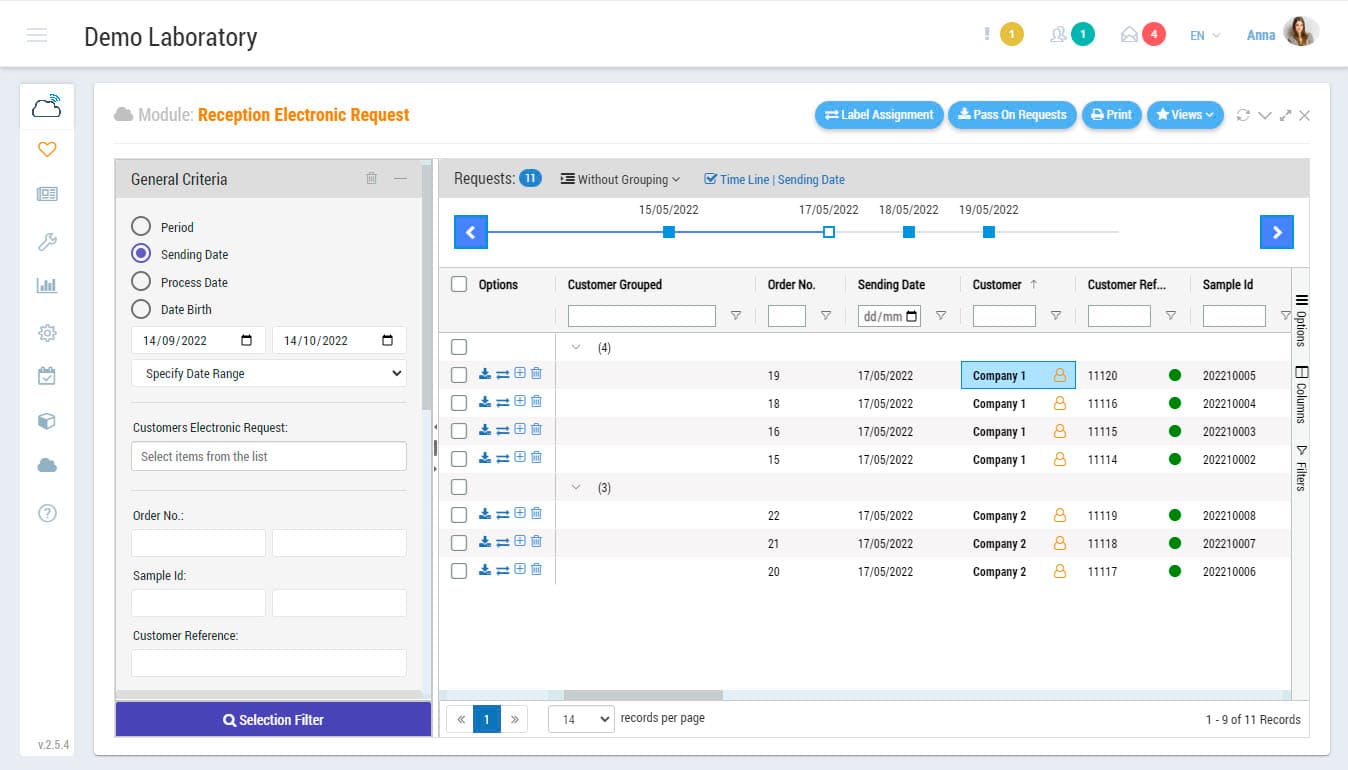Select the Process Date radio option
The height and width of the screenshot is (770, 1348).
pyautogui.click(x=141, y=282)
